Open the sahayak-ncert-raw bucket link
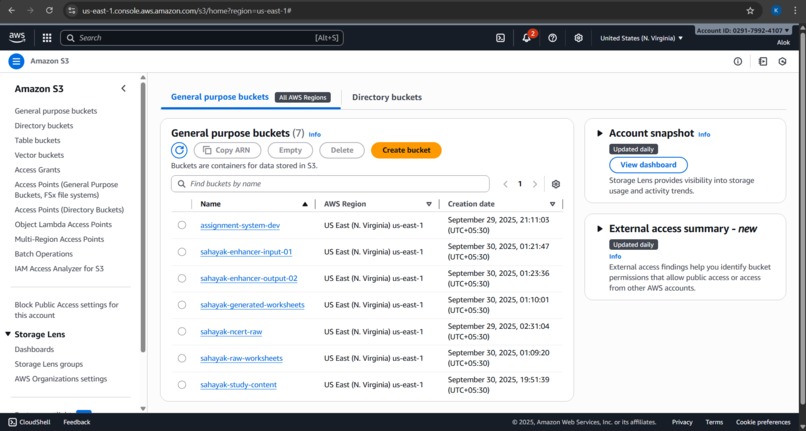806x431 pixels. click(231, 332)
